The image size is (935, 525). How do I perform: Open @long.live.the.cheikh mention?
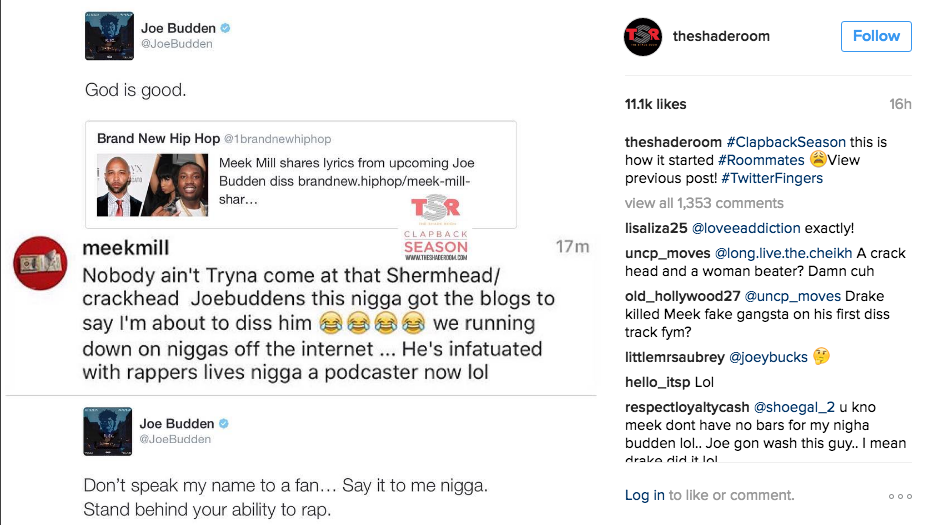[x=784, y=253]
